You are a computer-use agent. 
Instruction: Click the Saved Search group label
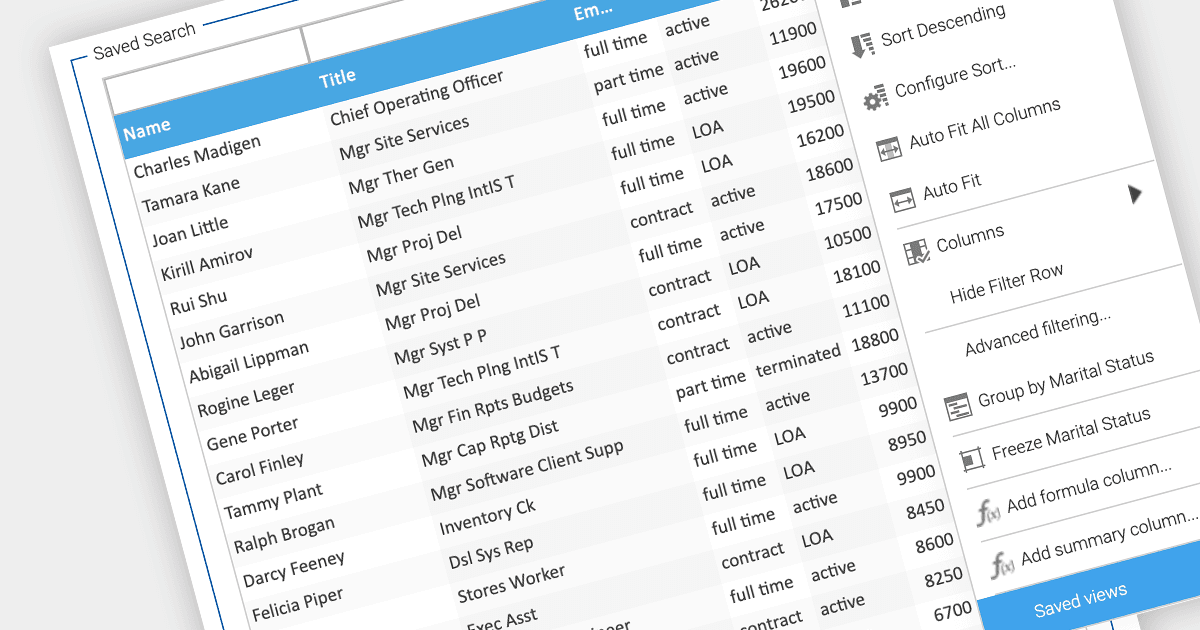(144, 41)
